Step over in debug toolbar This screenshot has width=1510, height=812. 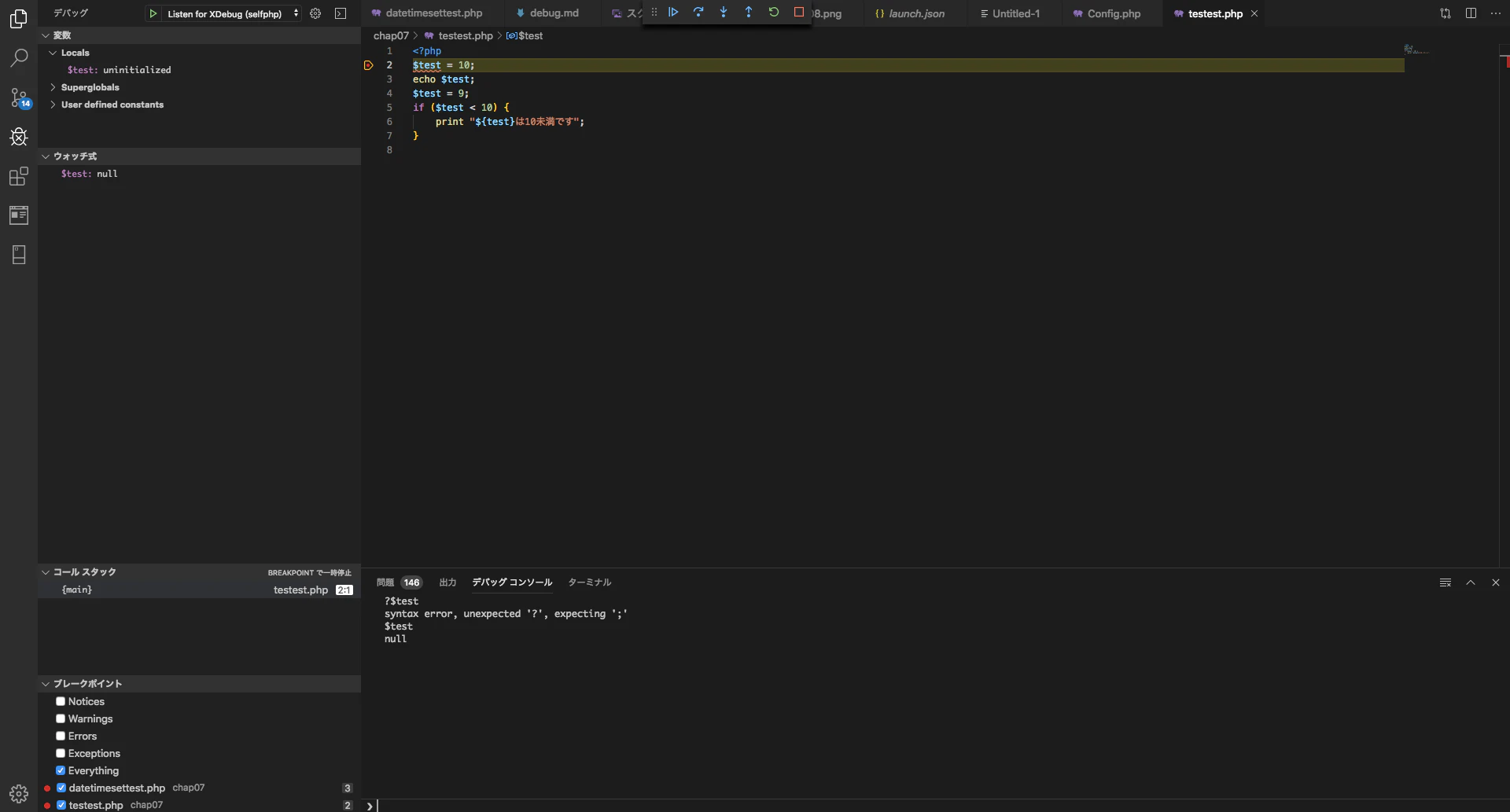click(x=698, y=12)
